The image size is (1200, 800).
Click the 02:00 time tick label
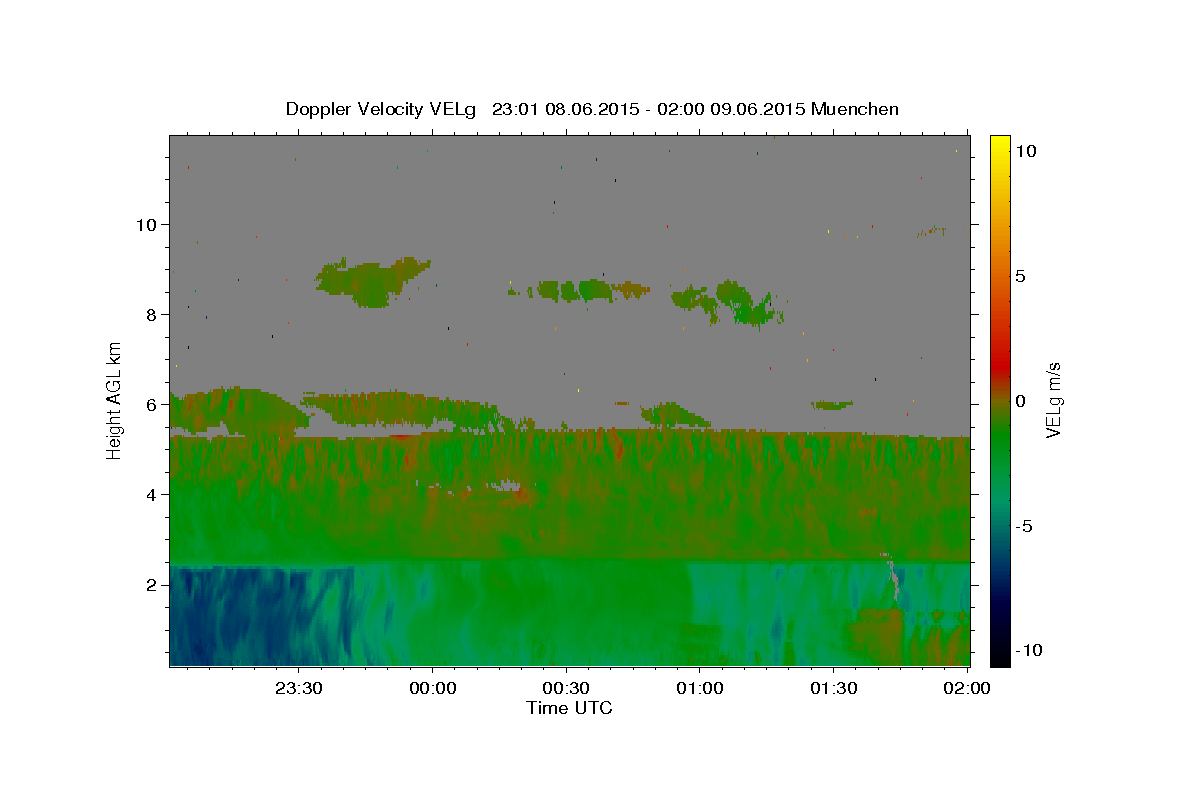coord(967,689)
